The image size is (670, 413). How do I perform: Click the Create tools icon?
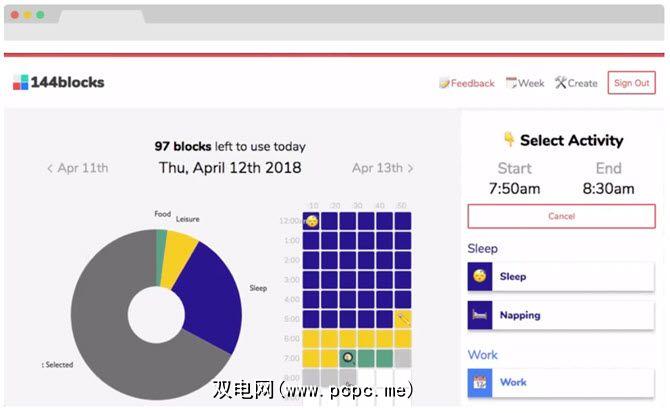click(x=560, y=82)
